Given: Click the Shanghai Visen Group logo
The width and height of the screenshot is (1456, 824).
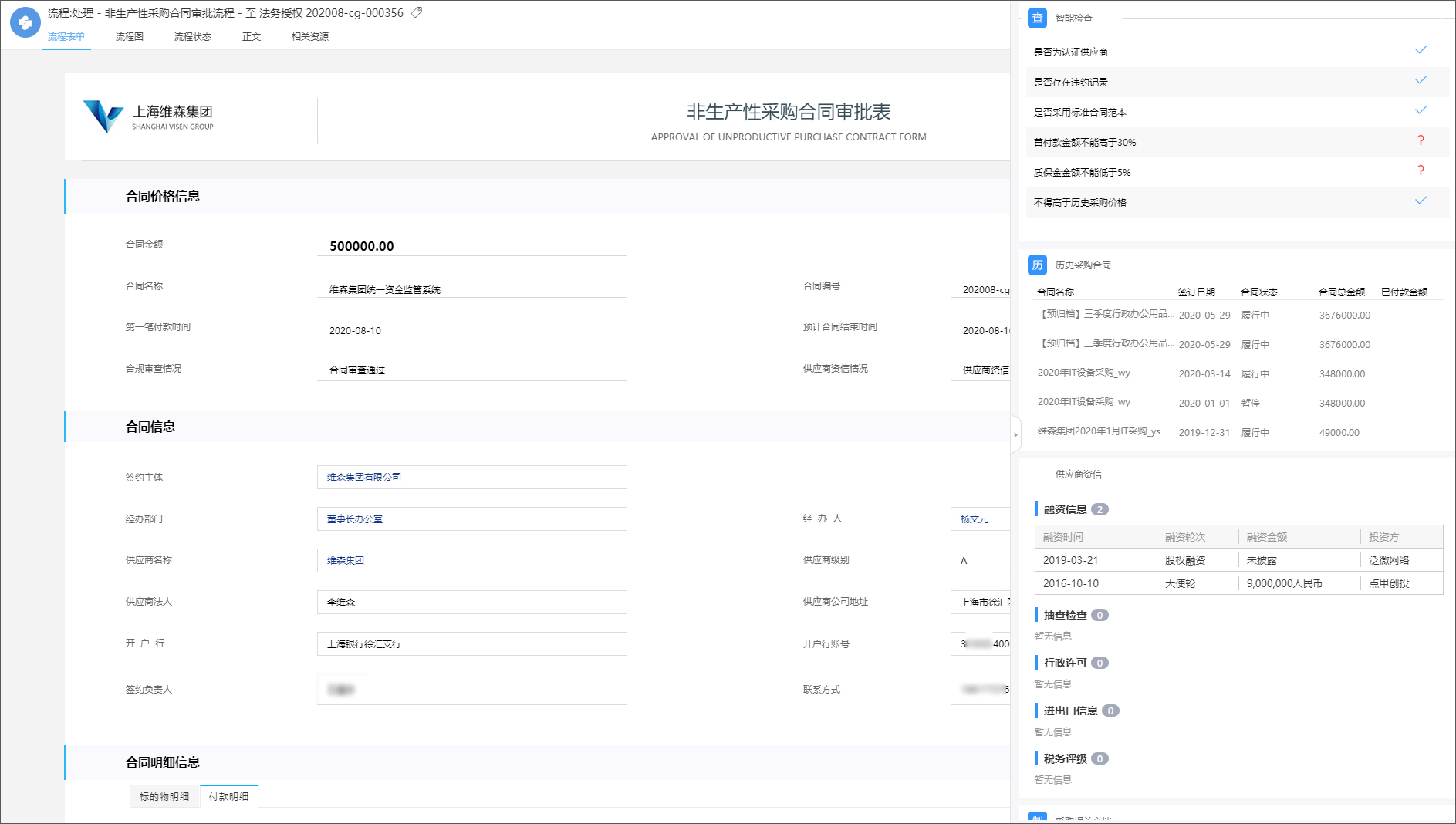Looking at the screenshot, I should tap(149, 117).
